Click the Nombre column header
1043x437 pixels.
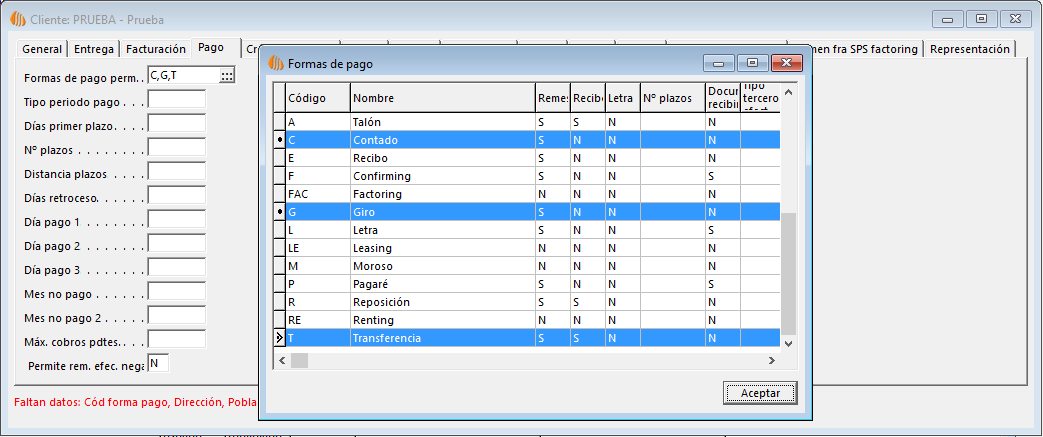coord(442,98)
